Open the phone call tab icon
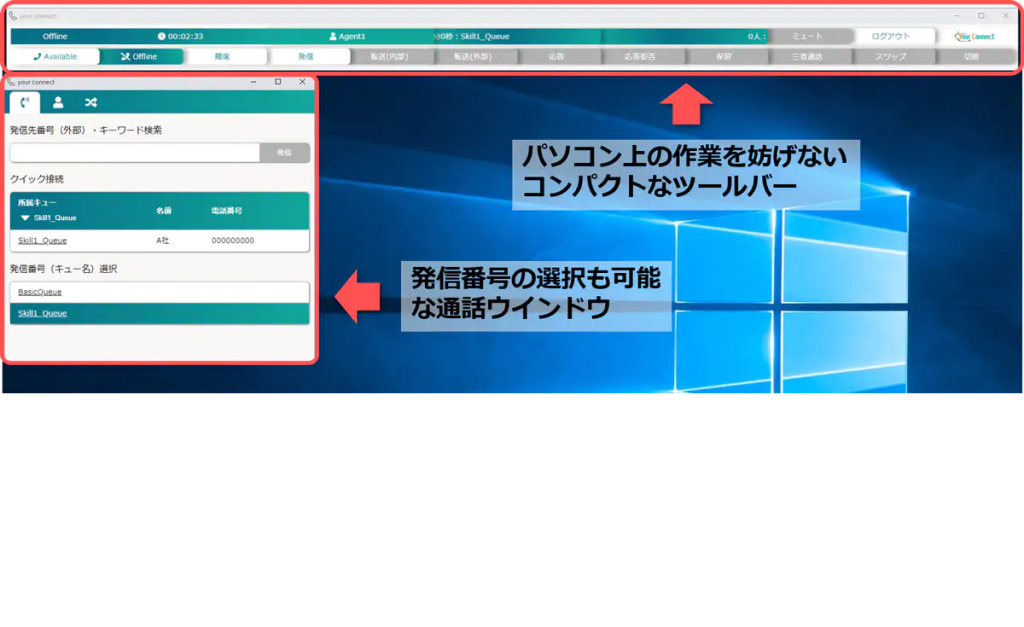Image resolution: width=1024 pixels, height=627 pixels. [25, 102]
